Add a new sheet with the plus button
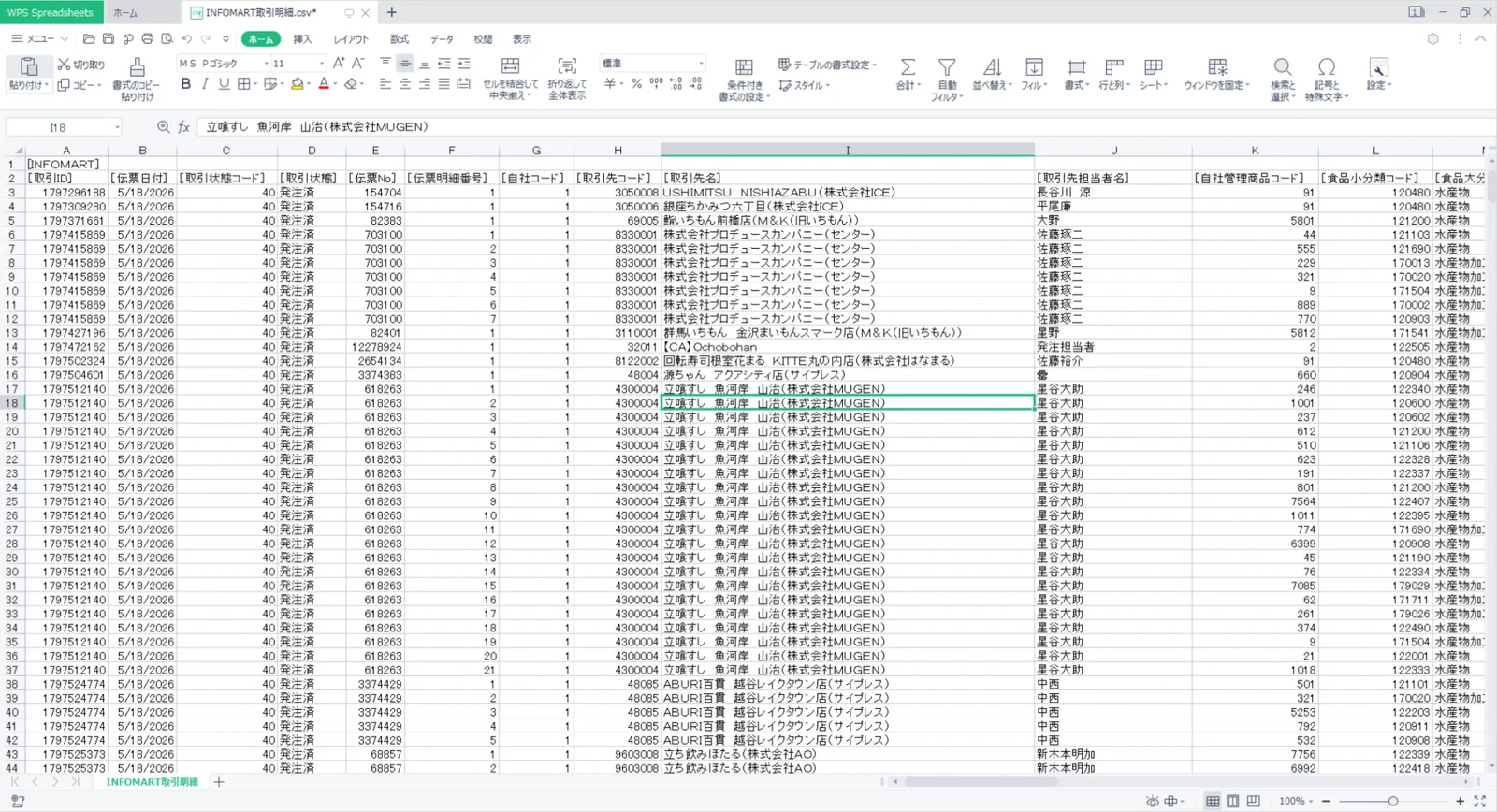The image size is (1497, 812). (219, 782)
